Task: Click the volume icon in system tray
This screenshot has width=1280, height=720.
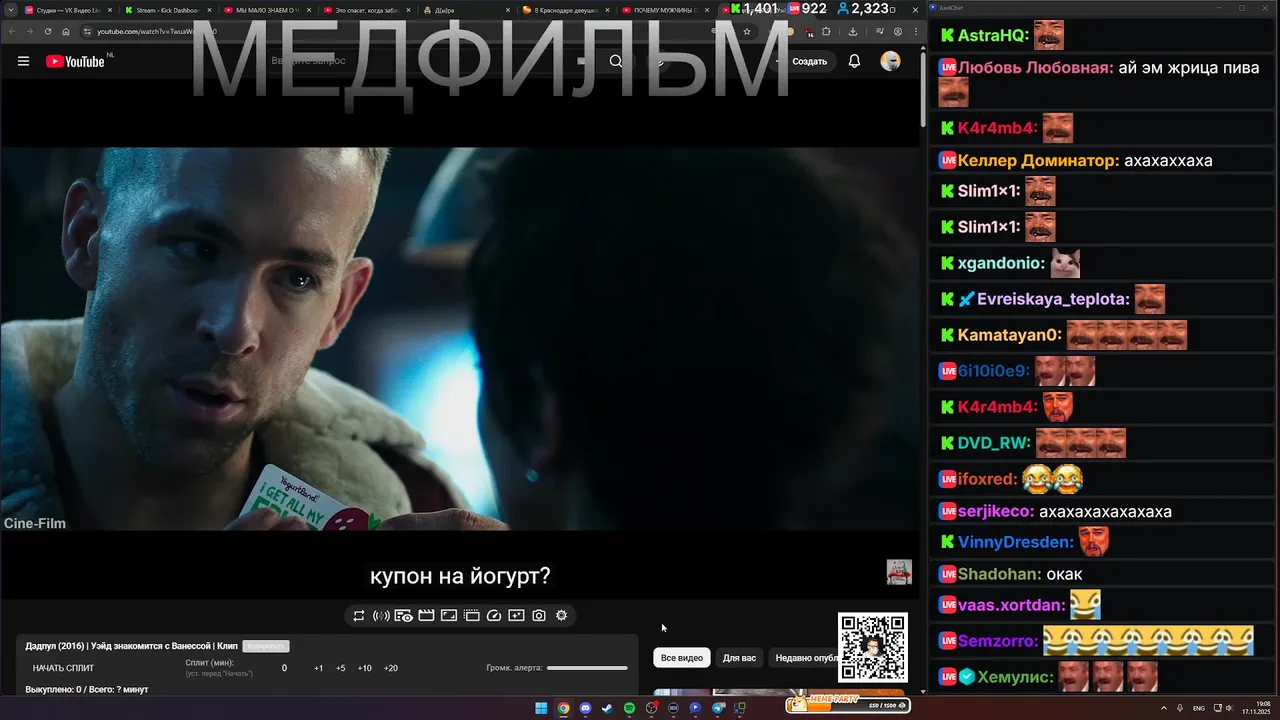Action: coord(1229,708)
